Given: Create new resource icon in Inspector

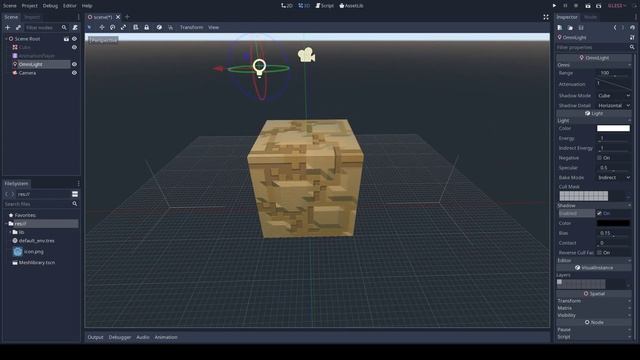Looking at the screenshot, I should (560, 28).
